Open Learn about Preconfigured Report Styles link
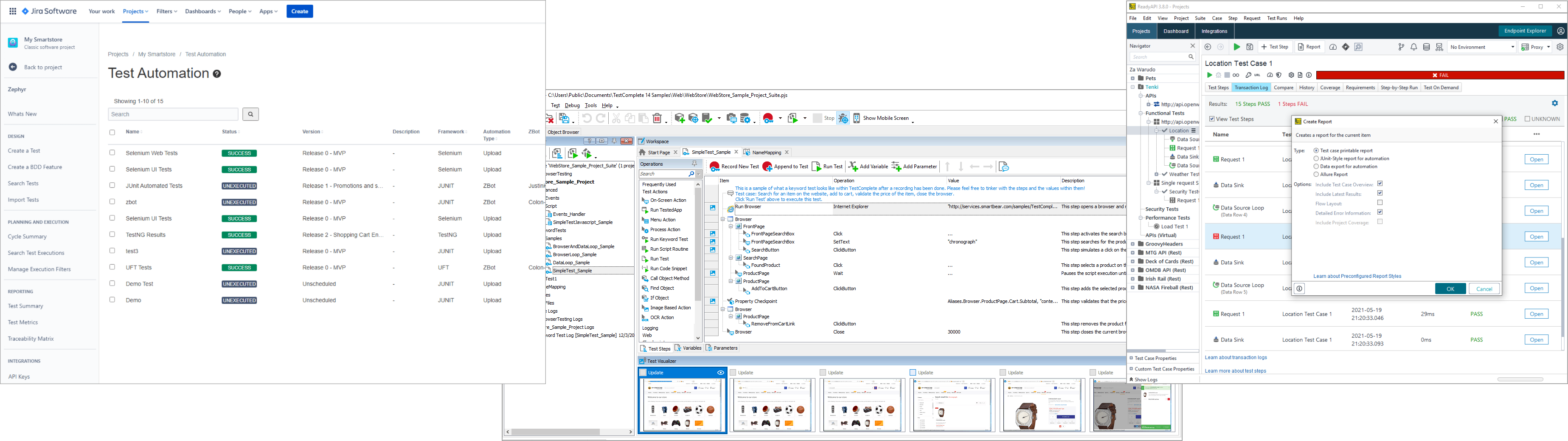This screenshot has width=1568, height=441. click(1357, 276)
